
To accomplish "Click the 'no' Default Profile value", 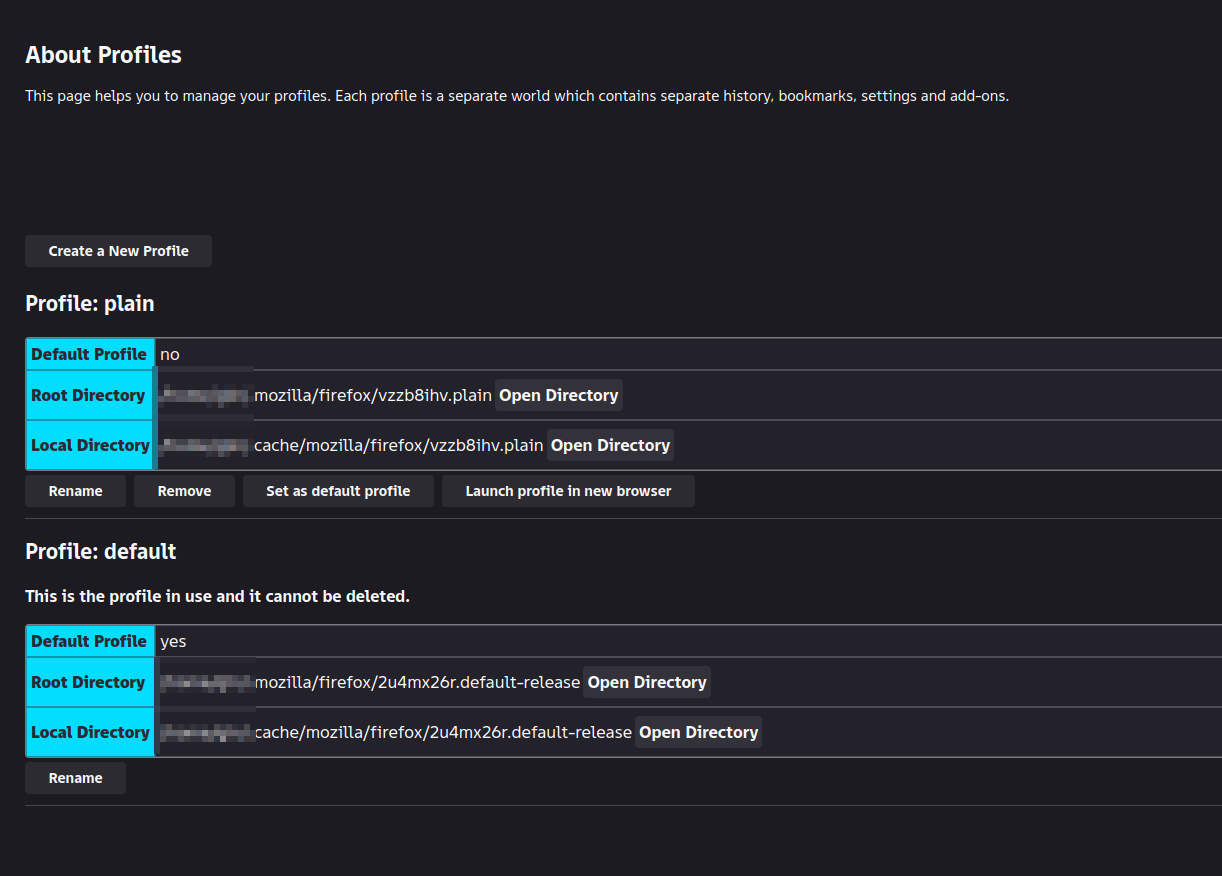I will coord(170,354).
